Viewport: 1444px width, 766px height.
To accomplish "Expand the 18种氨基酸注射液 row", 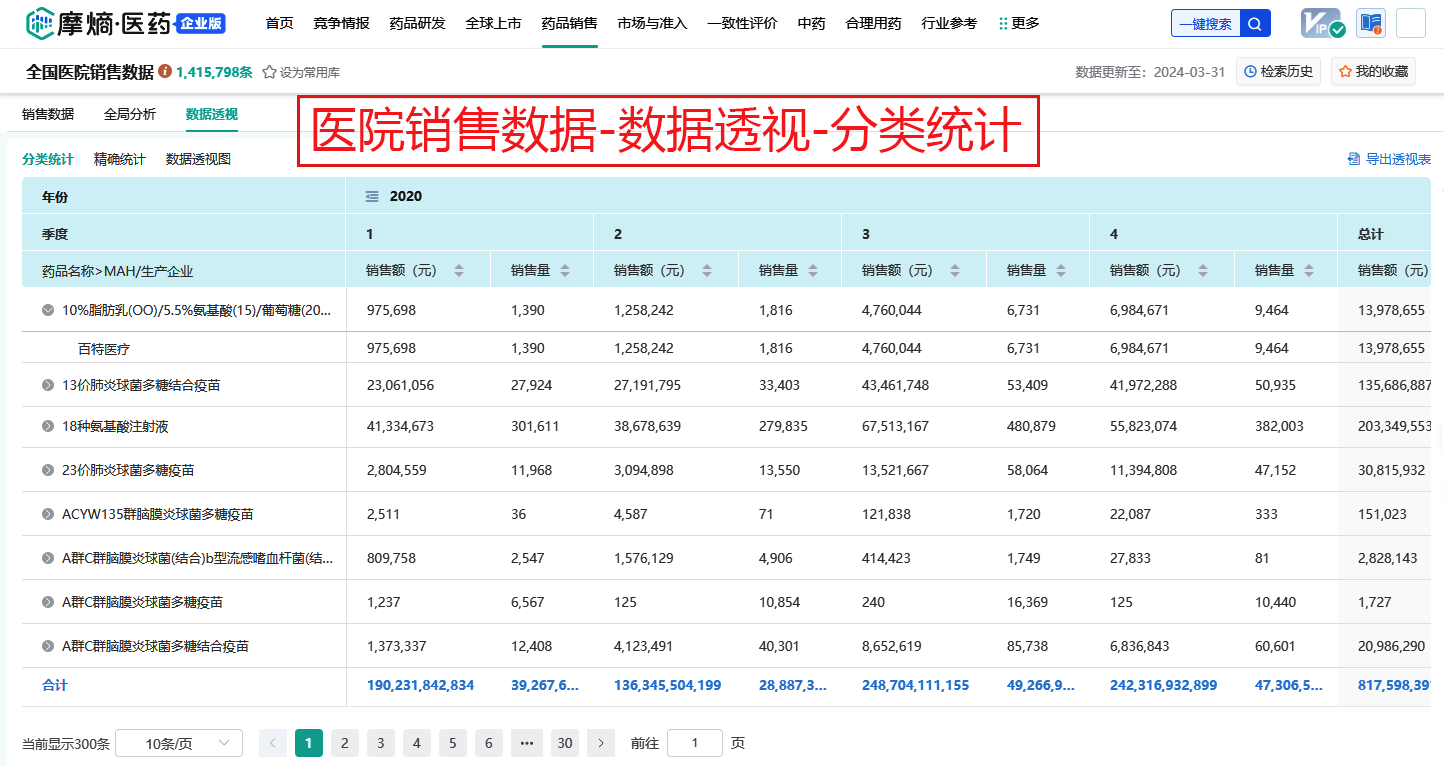I will pyautogui.click(x=48, y=426).
